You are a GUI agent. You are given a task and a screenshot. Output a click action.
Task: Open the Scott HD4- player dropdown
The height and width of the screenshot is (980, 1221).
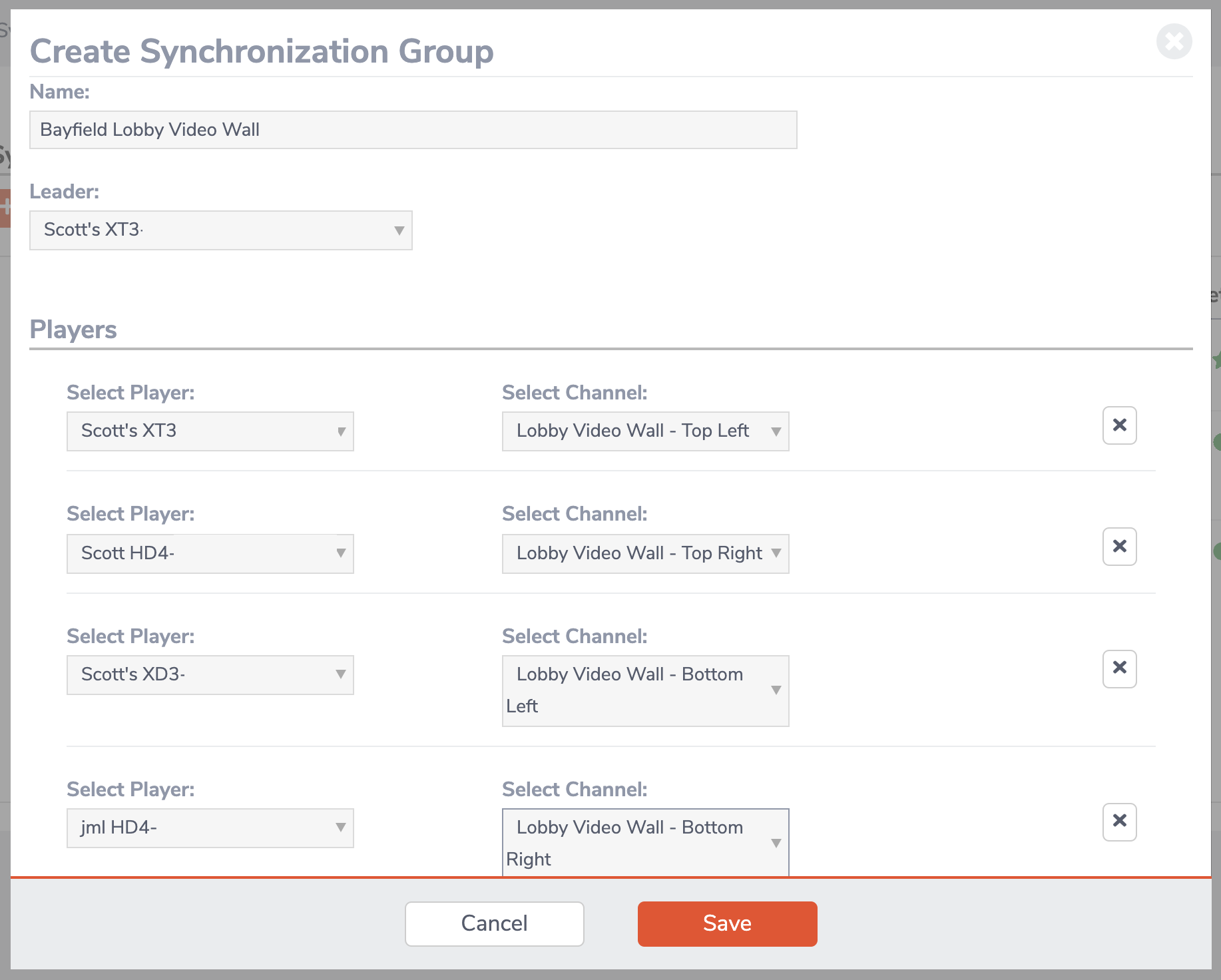click(x=210, y=553)
